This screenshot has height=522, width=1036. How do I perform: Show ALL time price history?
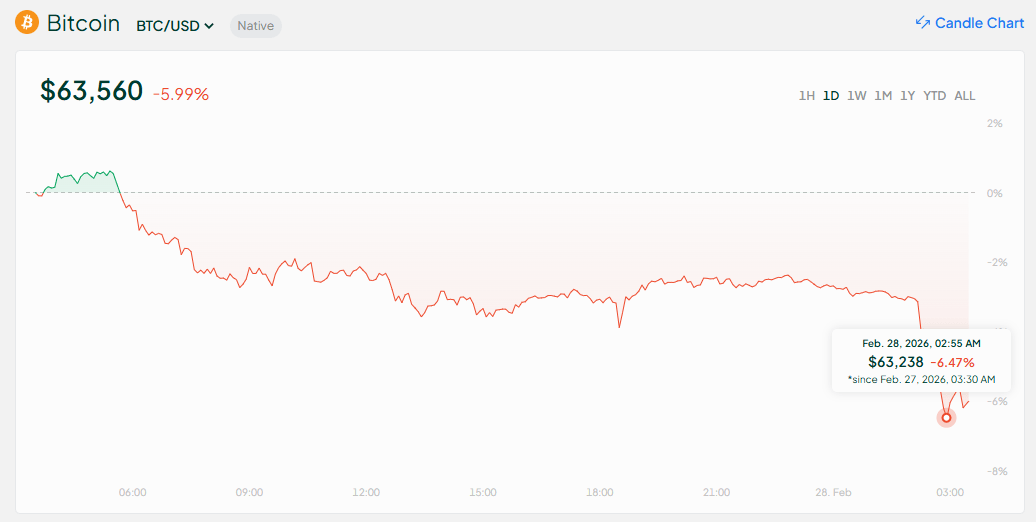pos(964,96)
